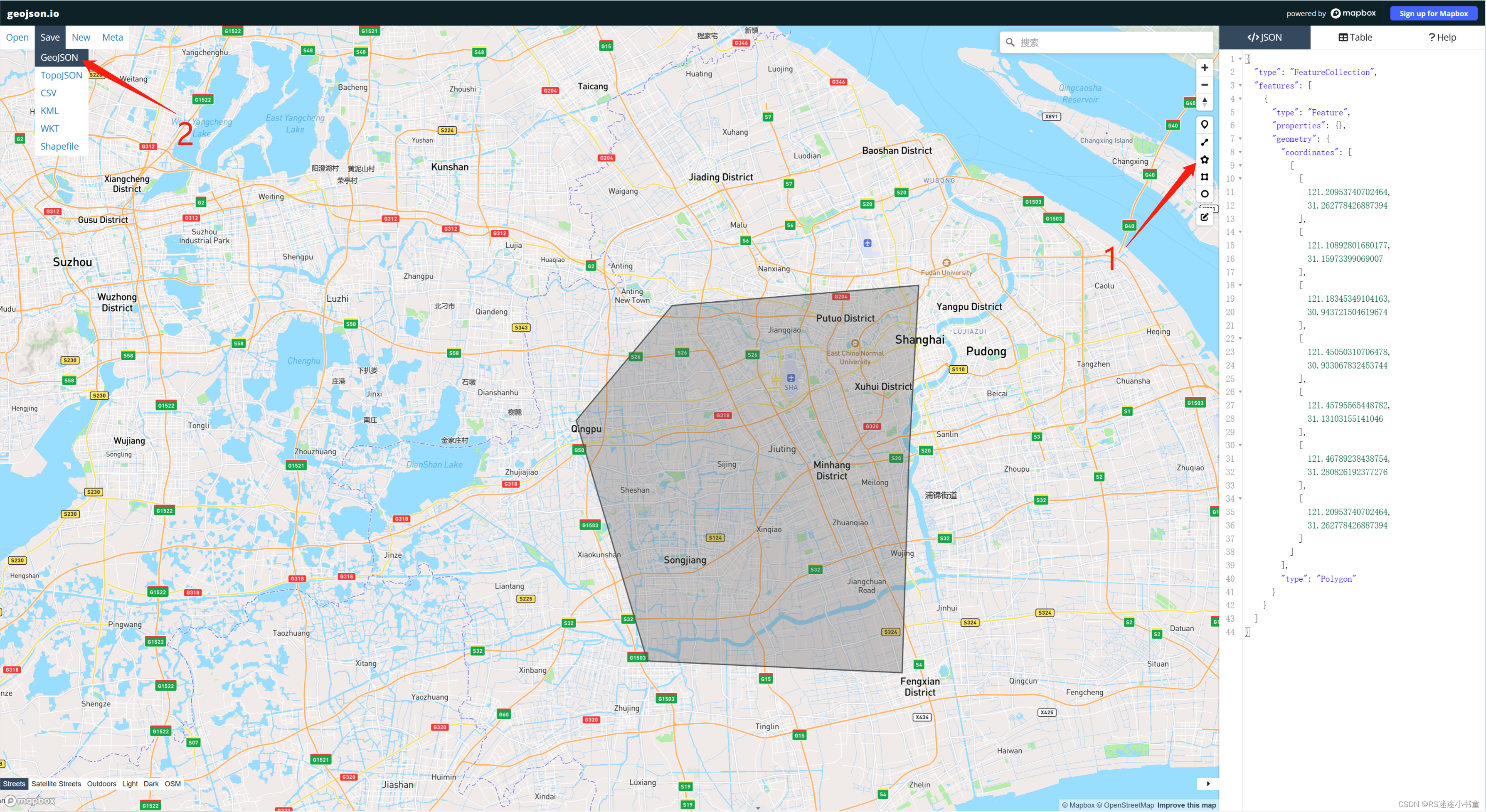The width and height of the screenshot is (1486, 812).
Task: Select the draw line tool
Action: click(1205, 142)
